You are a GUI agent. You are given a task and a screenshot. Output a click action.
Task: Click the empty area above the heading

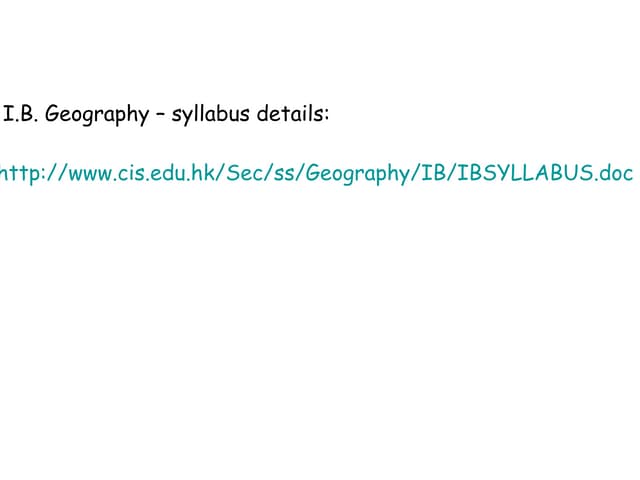coord(320,50)
